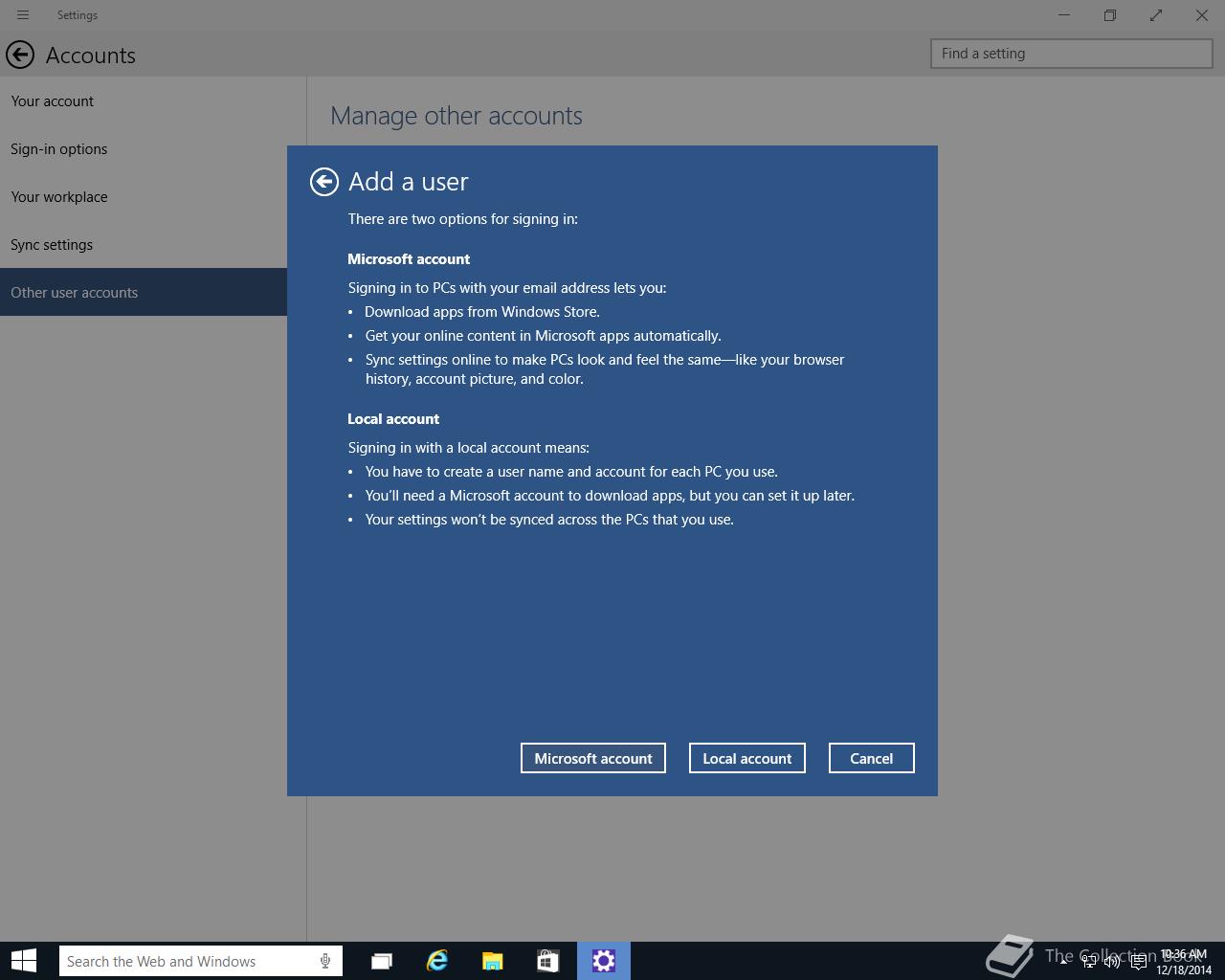Click the taskbar clock and date
1225x980 pixels.
point(1184,962)
